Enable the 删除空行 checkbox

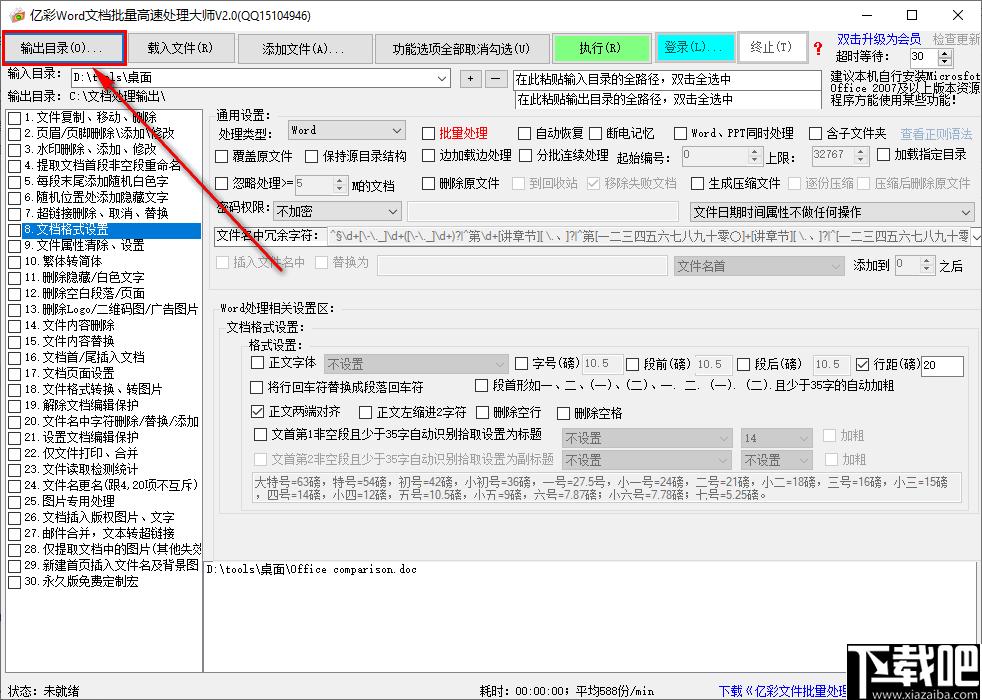coord(482,412)
